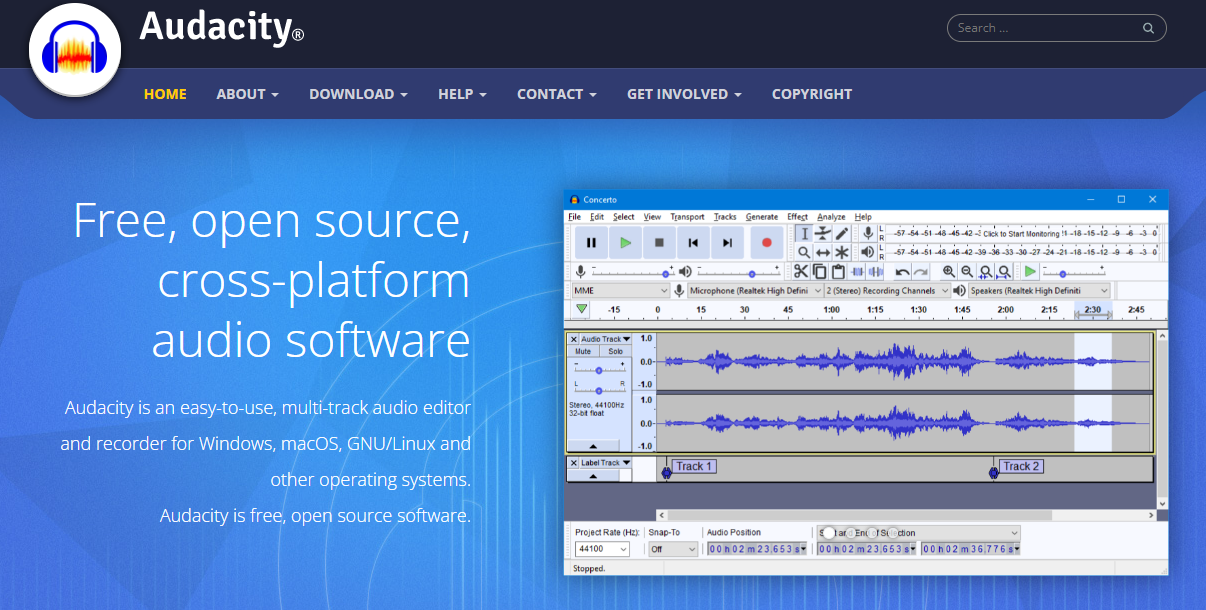Click the Silence audio icon
This screenshot has height=610, width=1206.
coord(876,271)
